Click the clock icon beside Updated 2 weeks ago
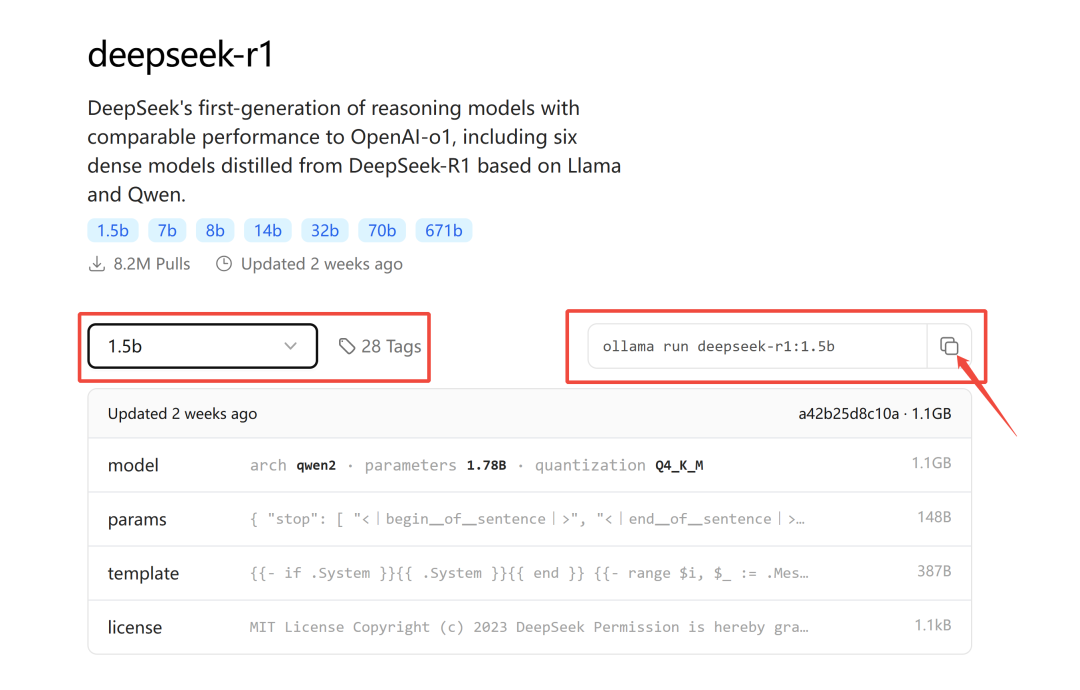 pos(224,264)
